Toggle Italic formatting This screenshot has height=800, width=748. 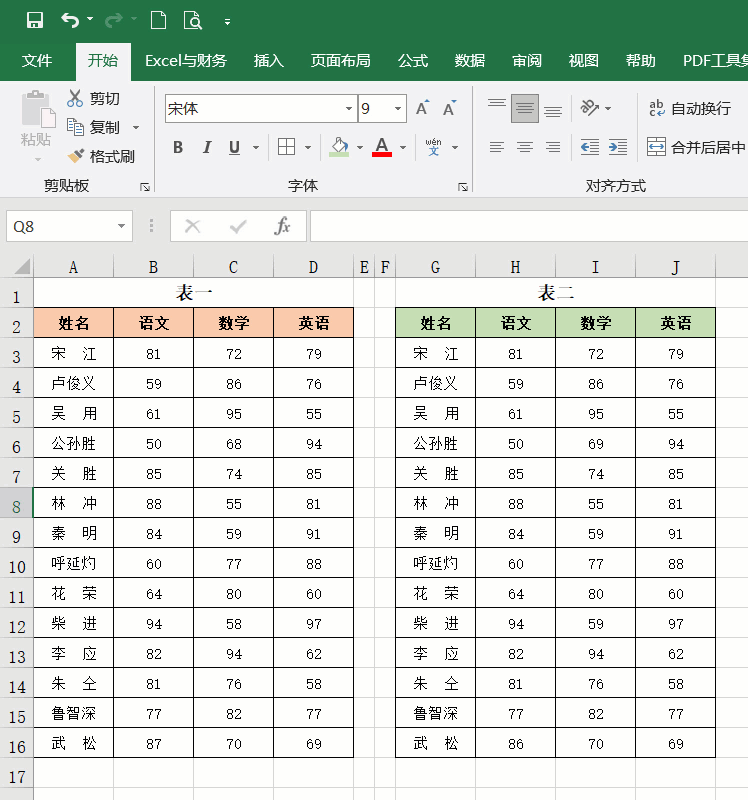pyautogui.click(x=206, y=147)
